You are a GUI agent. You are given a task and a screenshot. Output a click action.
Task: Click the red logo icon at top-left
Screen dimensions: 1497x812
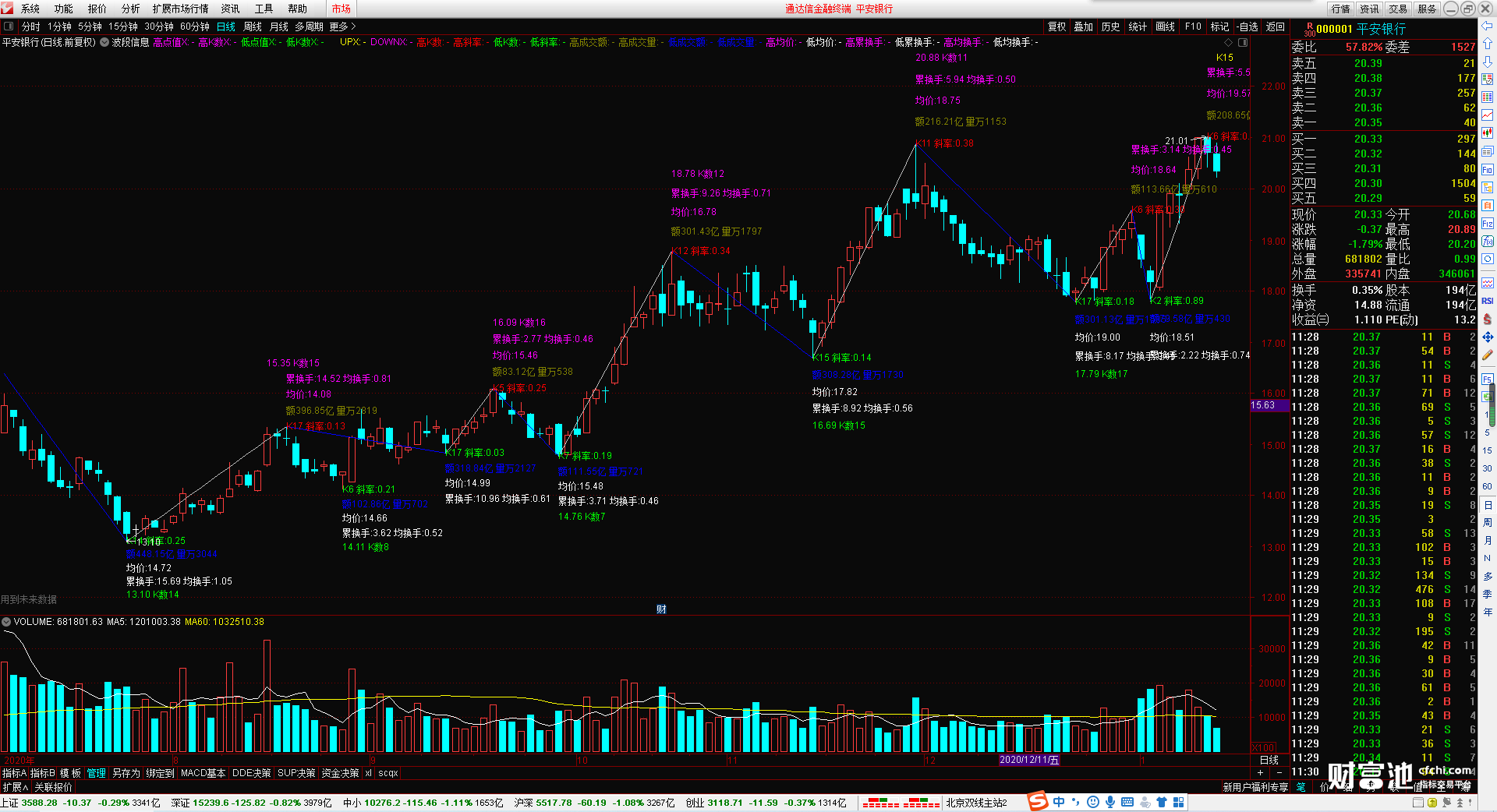[8, 9]
